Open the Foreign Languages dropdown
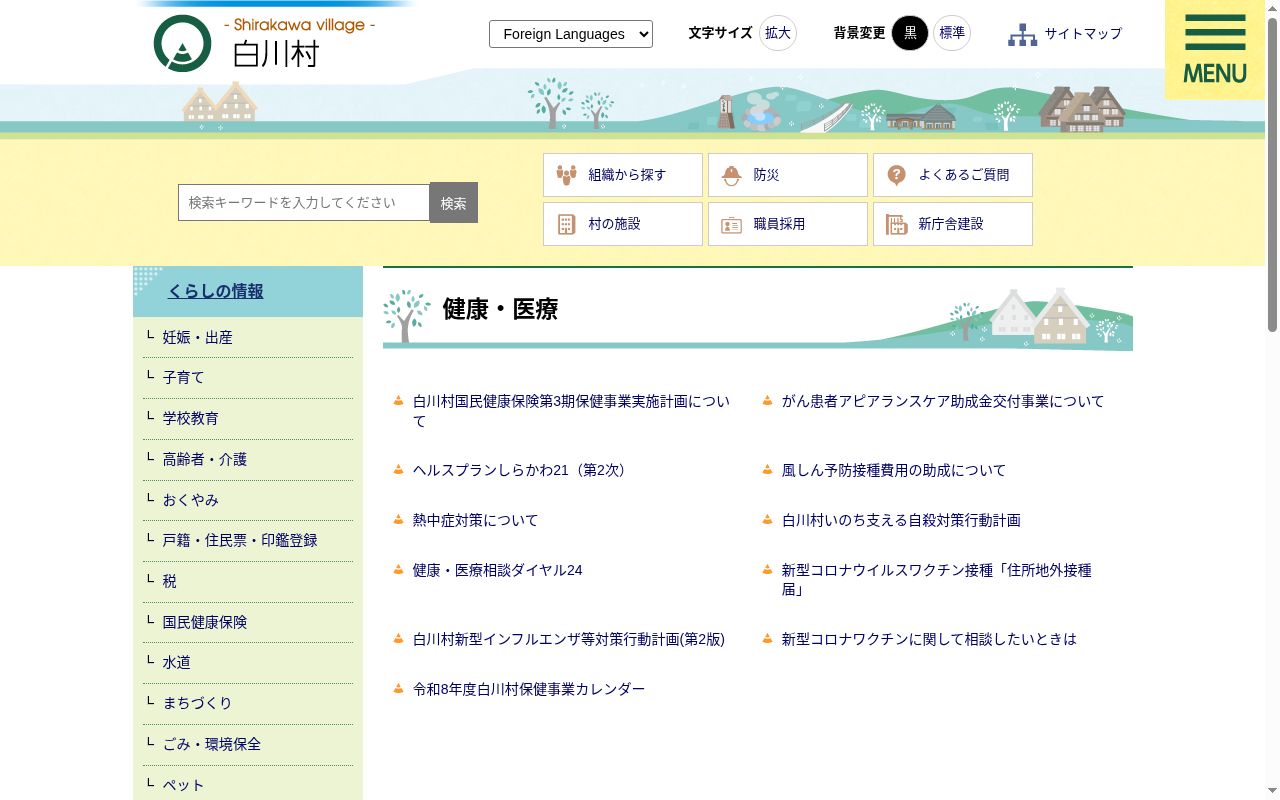The width and height of the screenshot is (1280, 800). [x=571, y=34]
